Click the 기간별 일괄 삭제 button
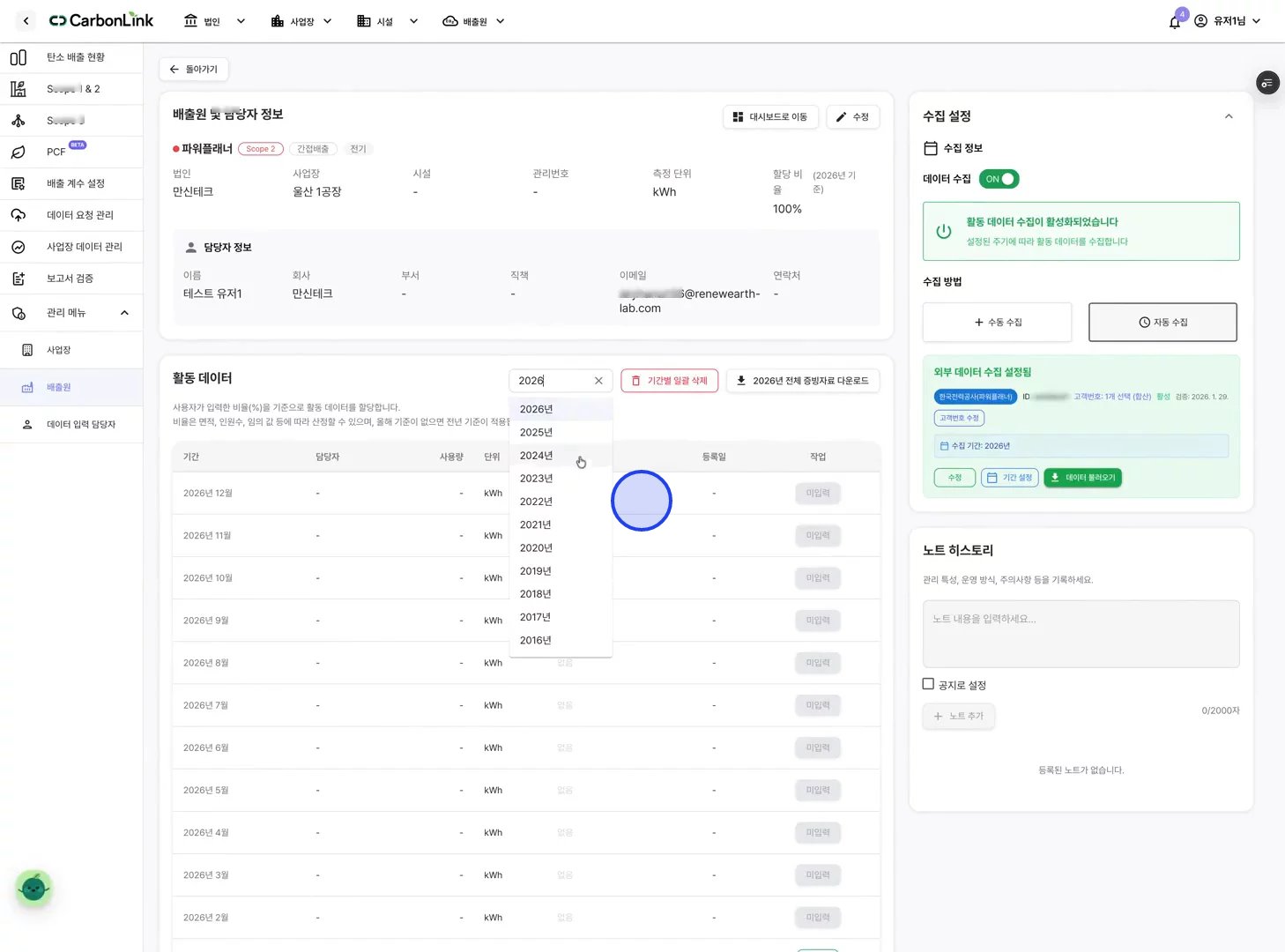The image size is (1285, 952). pos(670,381)
